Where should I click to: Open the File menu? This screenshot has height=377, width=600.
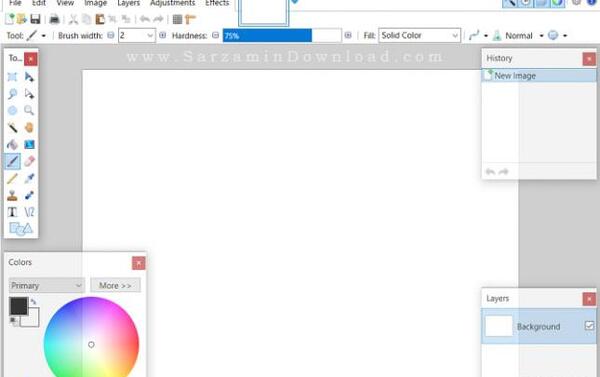coord(15,3)
